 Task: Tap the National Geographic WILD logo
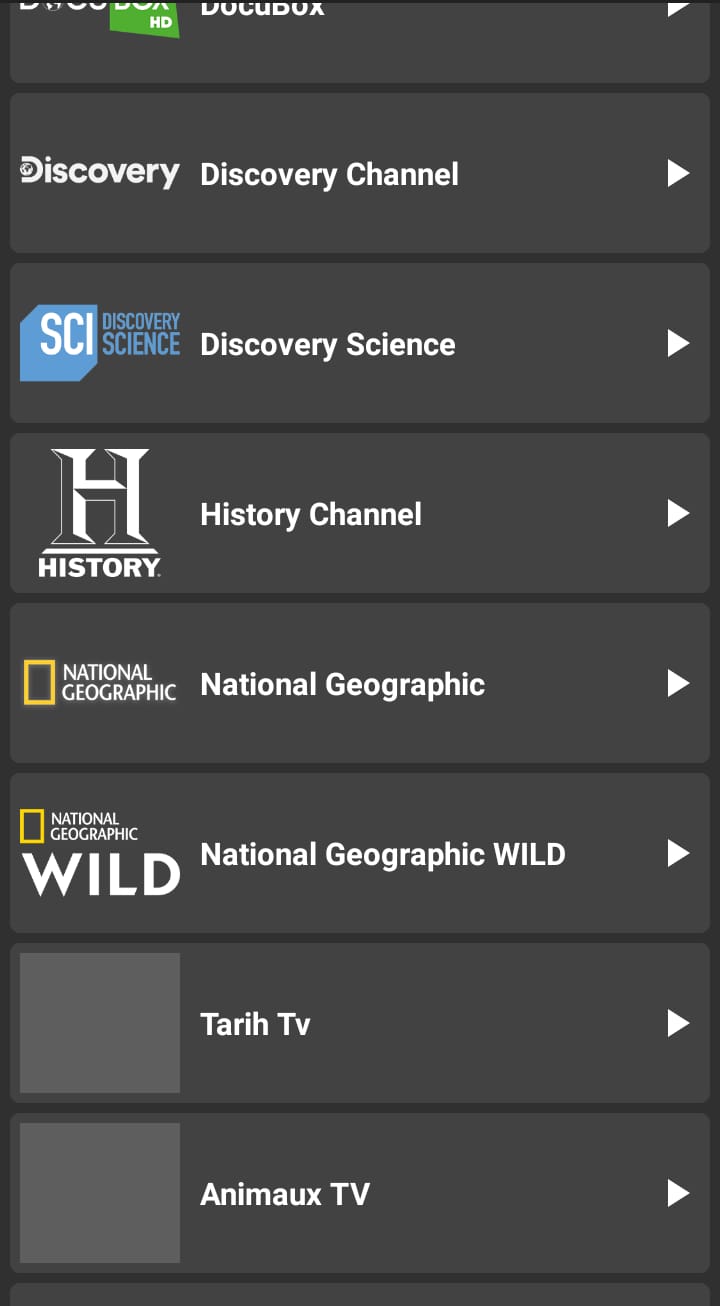(x=100, y=853)
